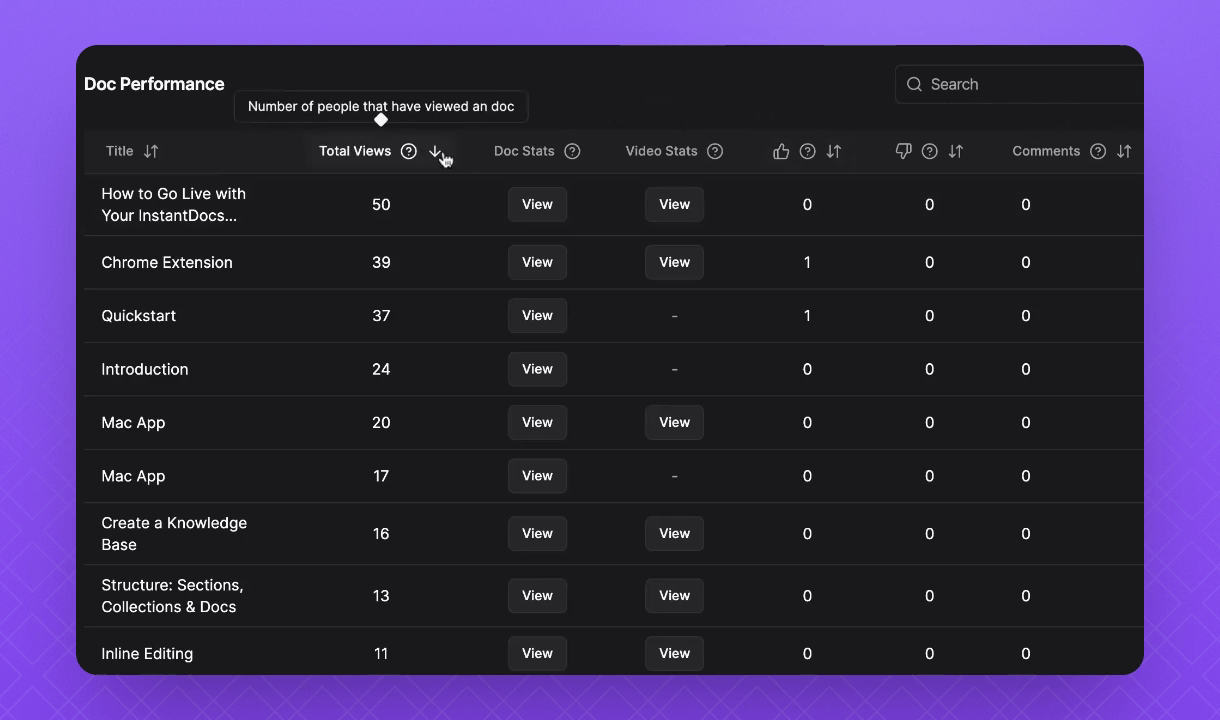Screen dimensions: 1220x720
Task: View Video Stats for Inline Editing
Action: (674, 653)
